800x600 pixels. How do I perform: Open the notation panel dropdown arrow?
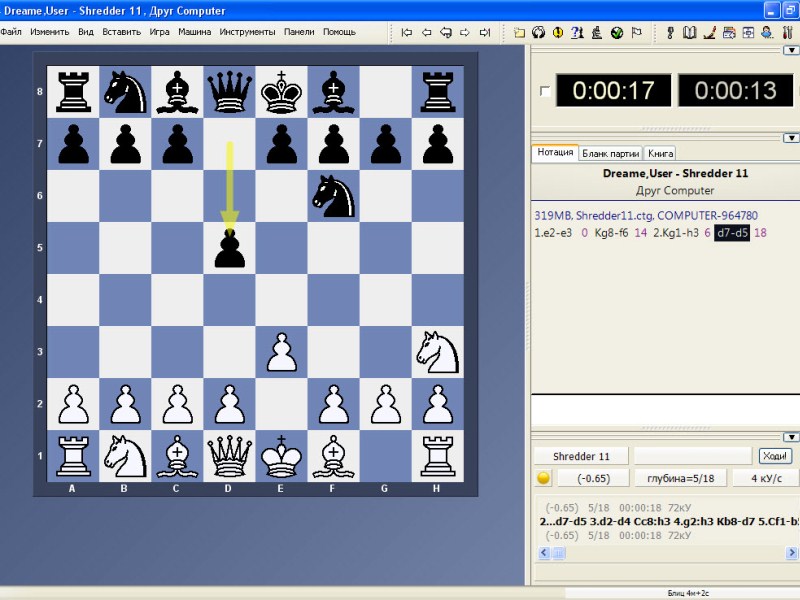(793, 138)
